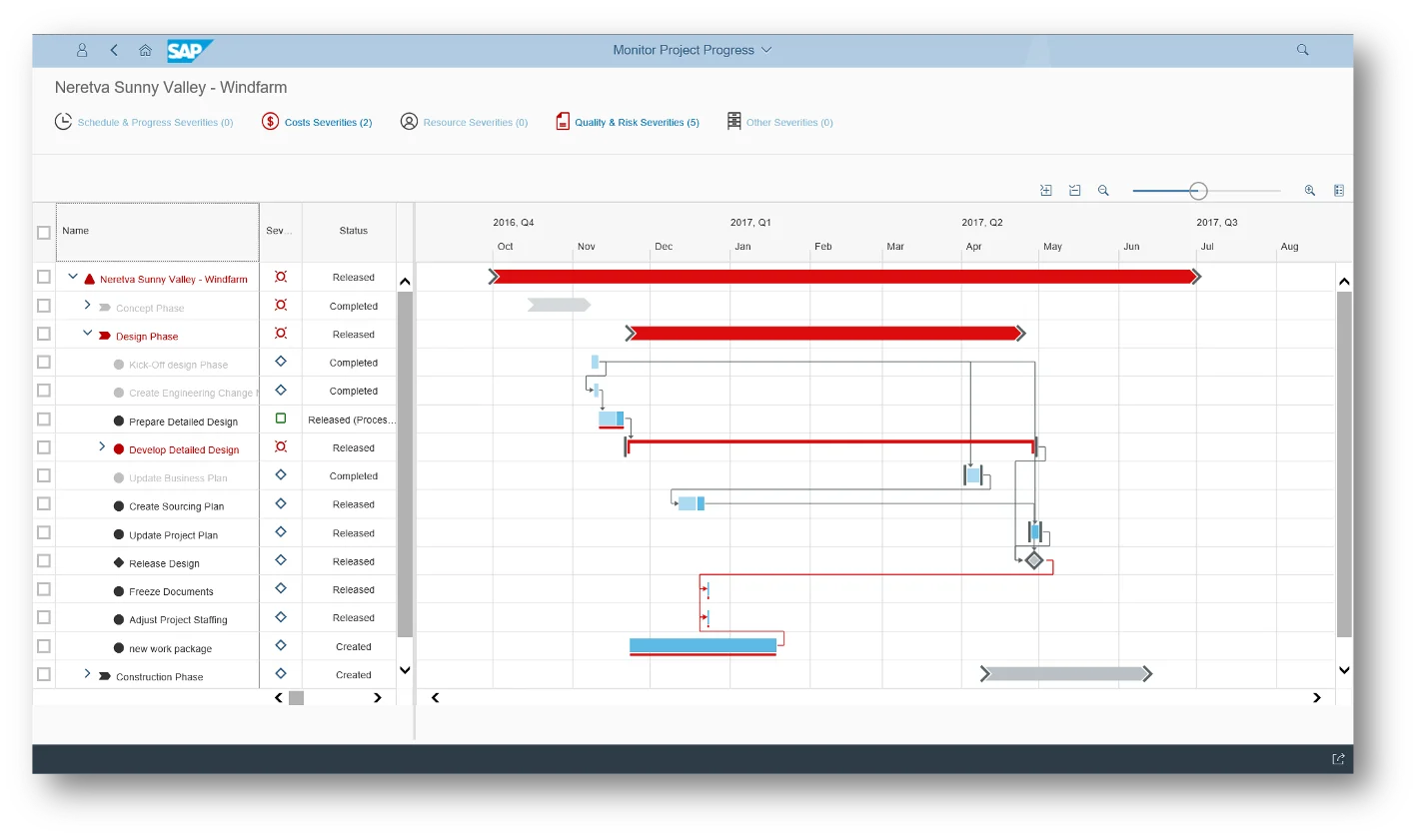Screen dimensions: 1419x840
Task: Click green square severity icon for Prepare Detailed Design
Action: point(281,419)
